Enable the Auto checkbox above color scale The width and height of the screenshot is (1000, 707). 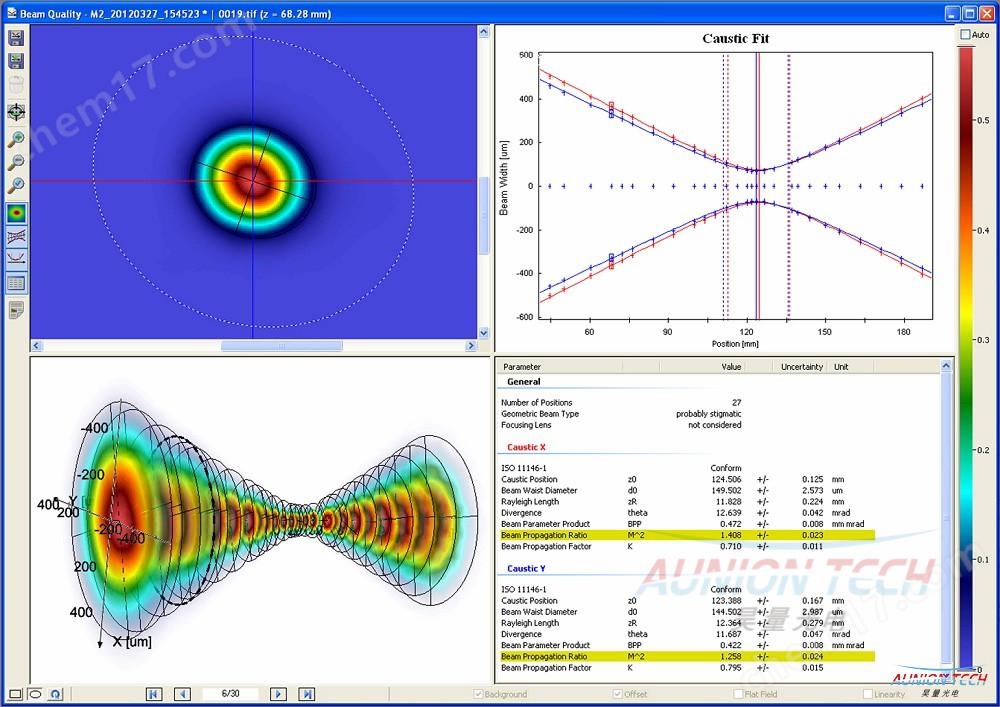[x=965, y=35]
